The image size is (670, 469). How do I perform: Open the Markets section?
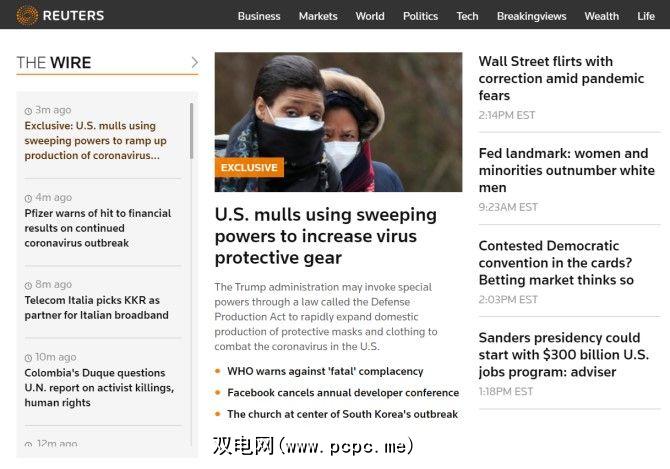318,16
